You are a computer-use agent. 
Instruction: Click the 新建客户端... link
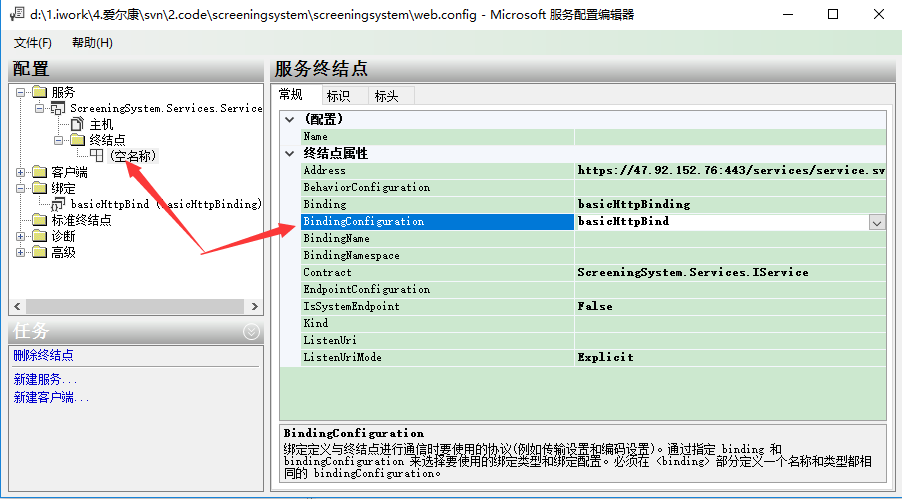[51, 397]
